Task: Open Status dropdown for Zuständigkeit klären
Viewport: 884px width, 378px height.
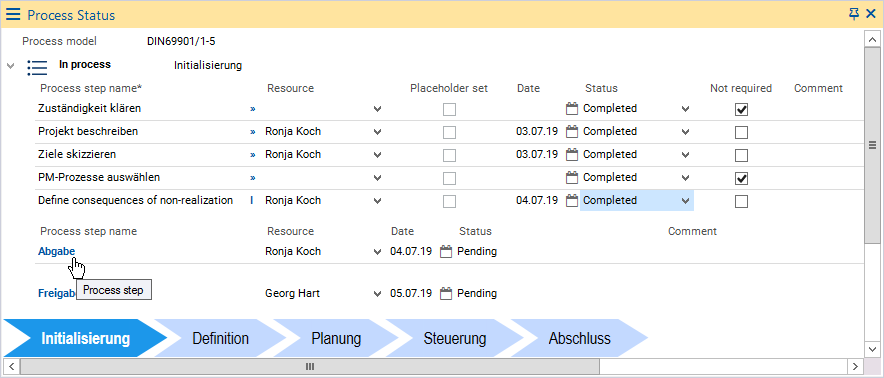Action: coord(686,109)
